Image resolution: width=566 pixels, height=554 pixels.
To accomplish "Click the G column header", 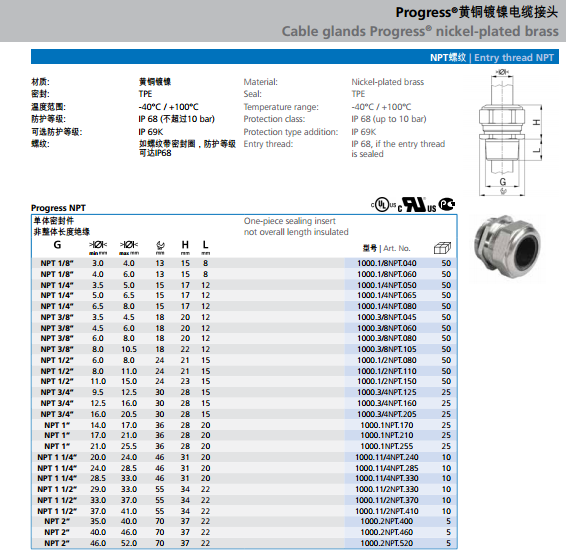I will pos(57,245).
